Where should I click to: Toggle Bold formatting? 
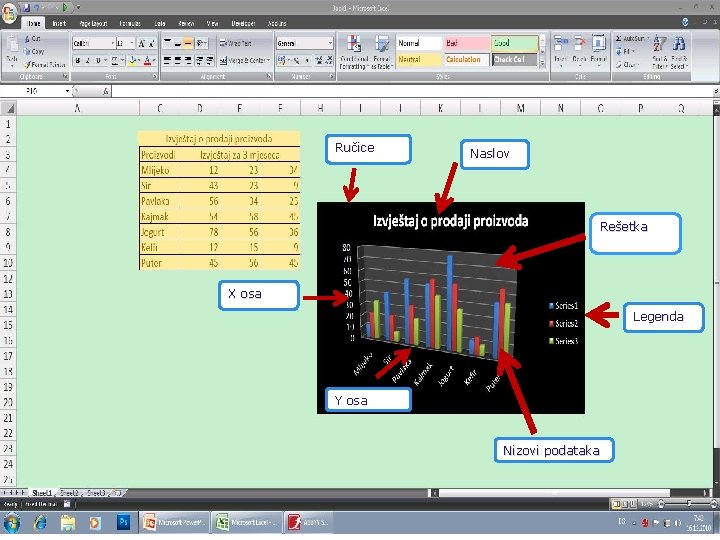click(x=78, y=61)
